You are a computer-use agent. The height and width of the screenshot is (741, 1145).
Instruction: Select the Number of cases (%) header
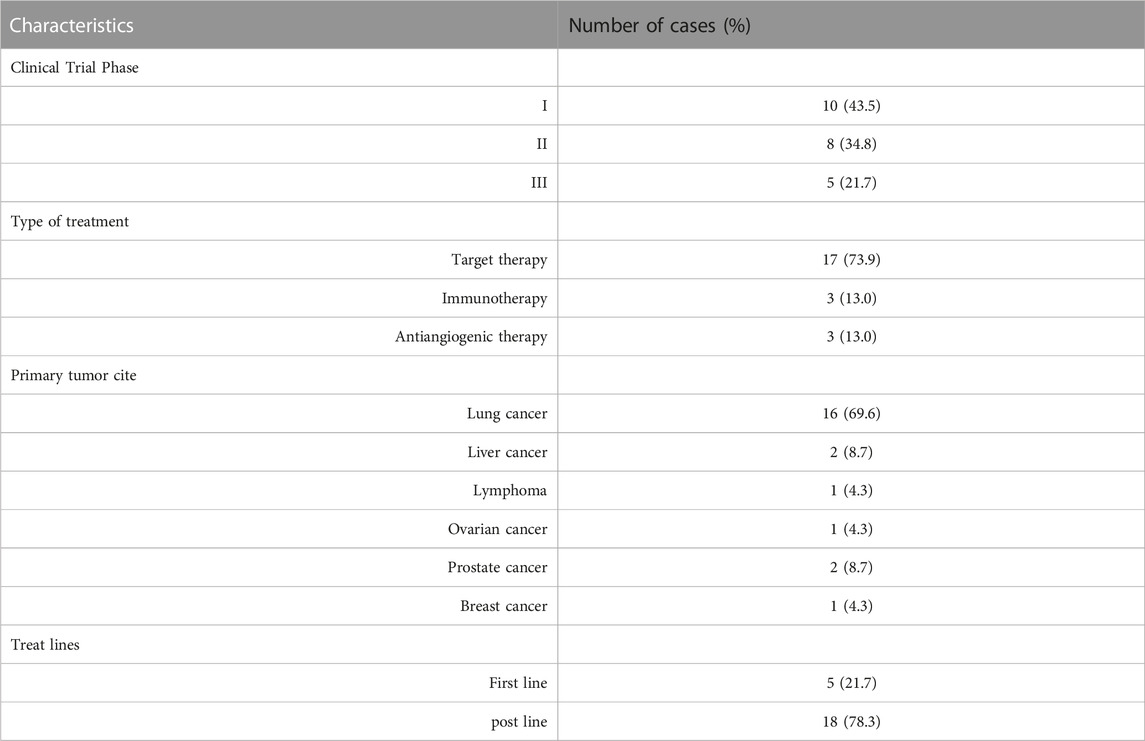(x=659, y=26)
